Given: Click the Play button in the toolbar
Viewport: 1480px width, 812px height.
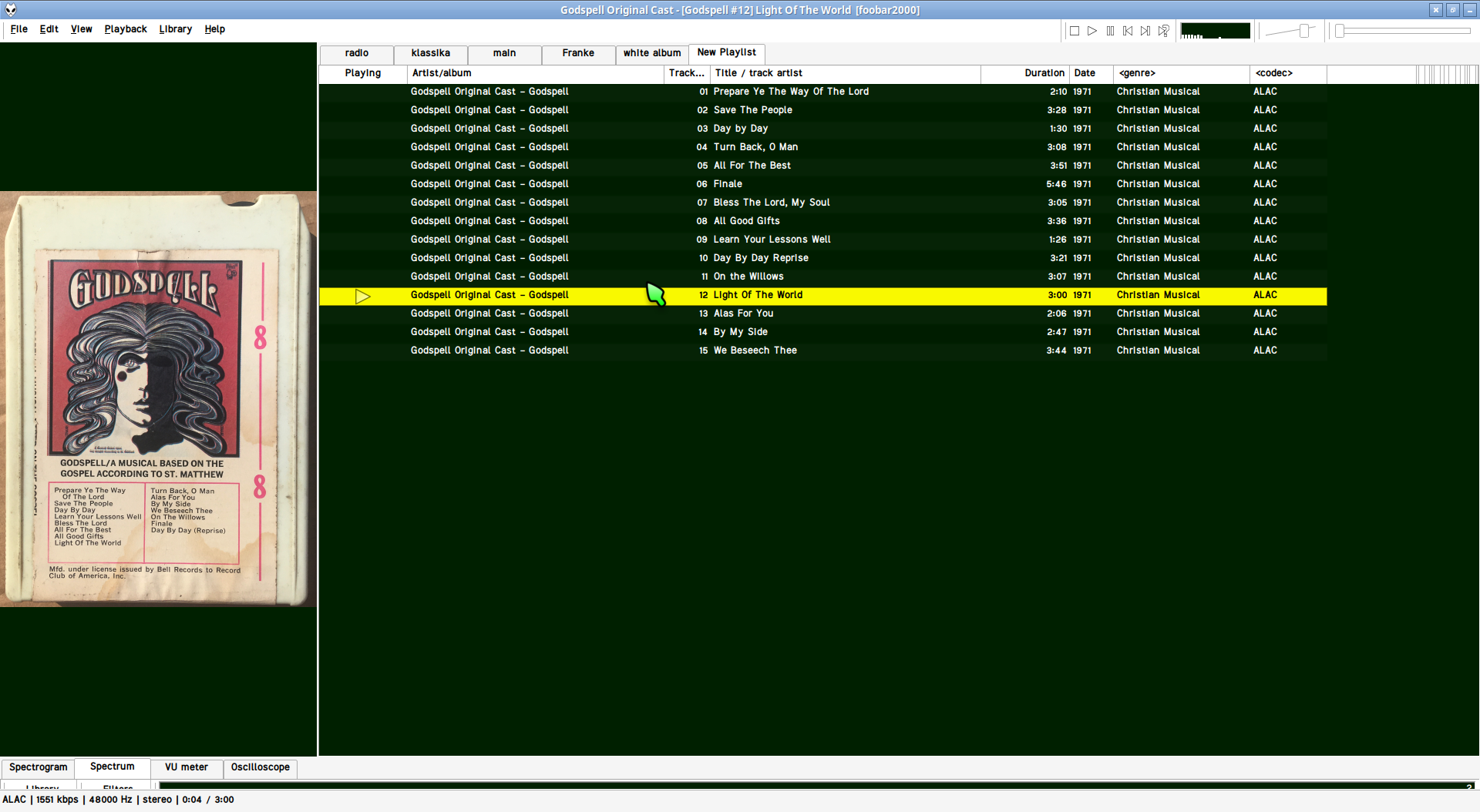Looking at the screenshot, I should click(x=1092, y=31).
